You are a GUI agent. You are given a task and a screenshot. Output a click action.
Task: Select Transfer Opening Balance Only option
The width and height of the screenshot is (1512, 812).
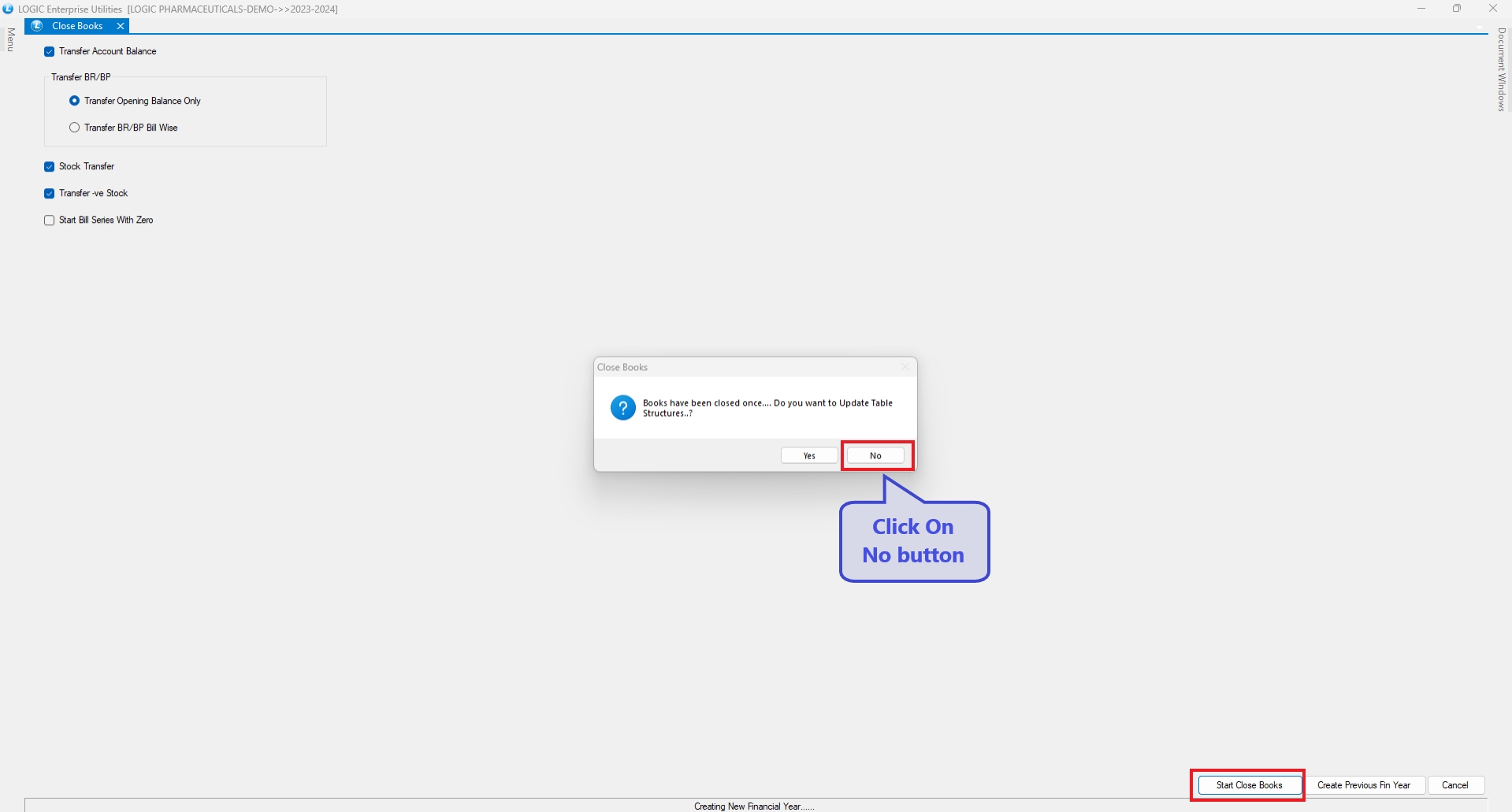tap(75, 101)
